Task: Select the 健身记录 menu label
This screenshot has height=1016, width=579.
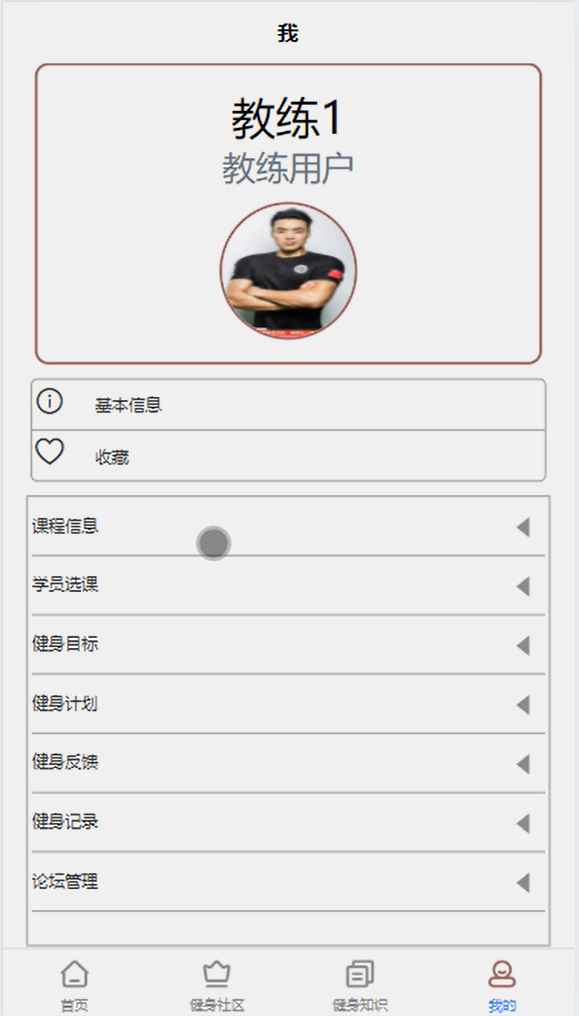Action: pos(65,822)
